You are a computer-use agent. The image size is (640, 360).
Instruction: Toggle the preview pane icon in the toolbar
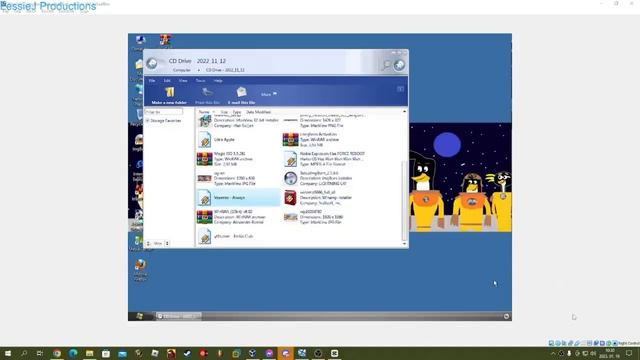(x=400, y=89)
